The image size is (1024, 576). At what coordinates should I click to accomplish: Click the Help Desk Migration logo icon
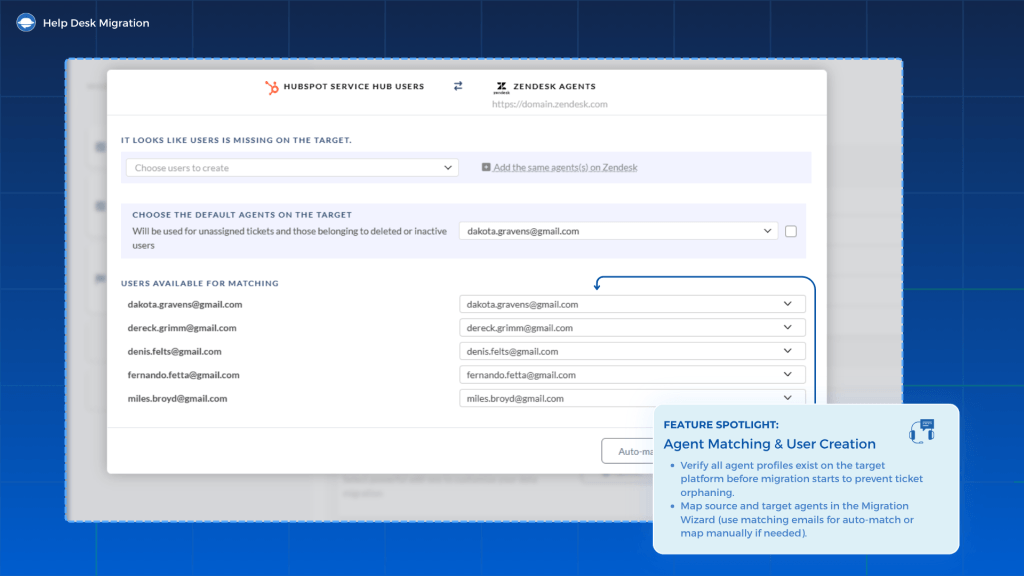26,23
